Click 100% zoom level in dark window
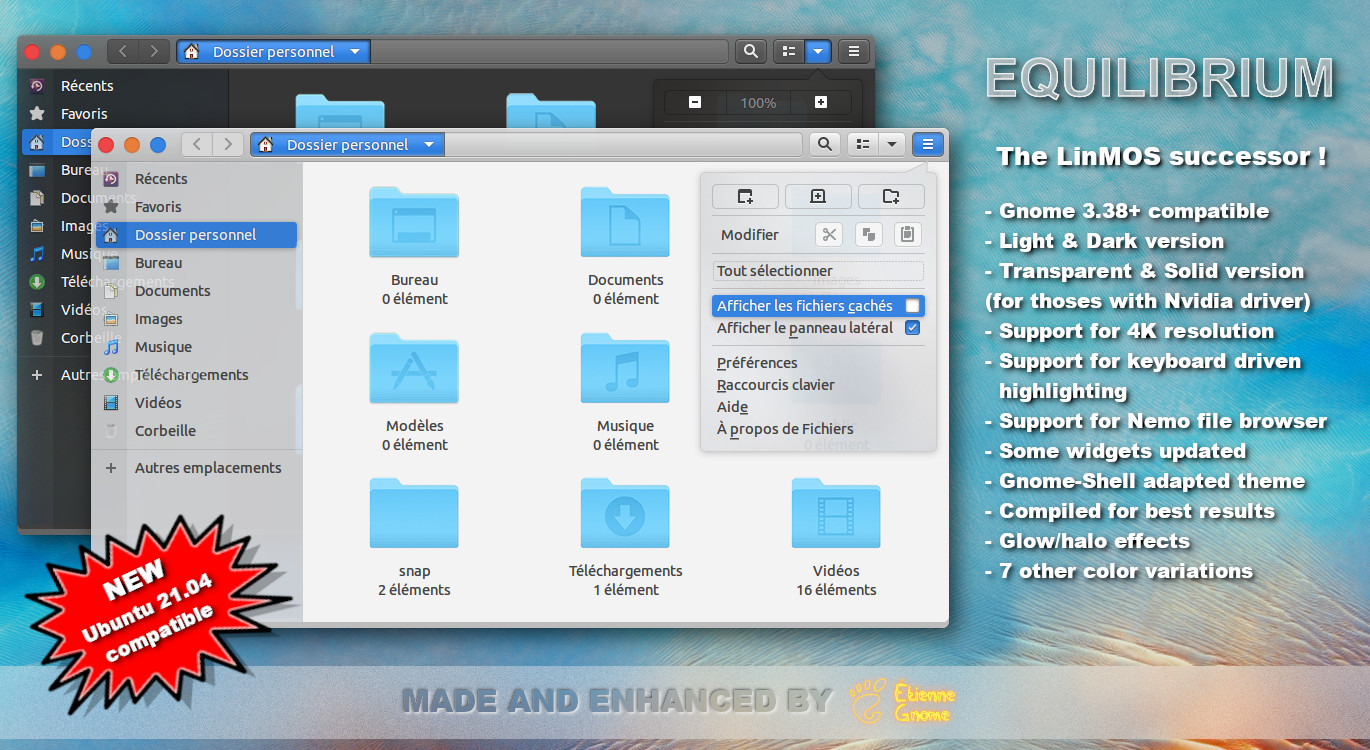This screenshot has height=750, width=1370. click(x=758, y=102)
